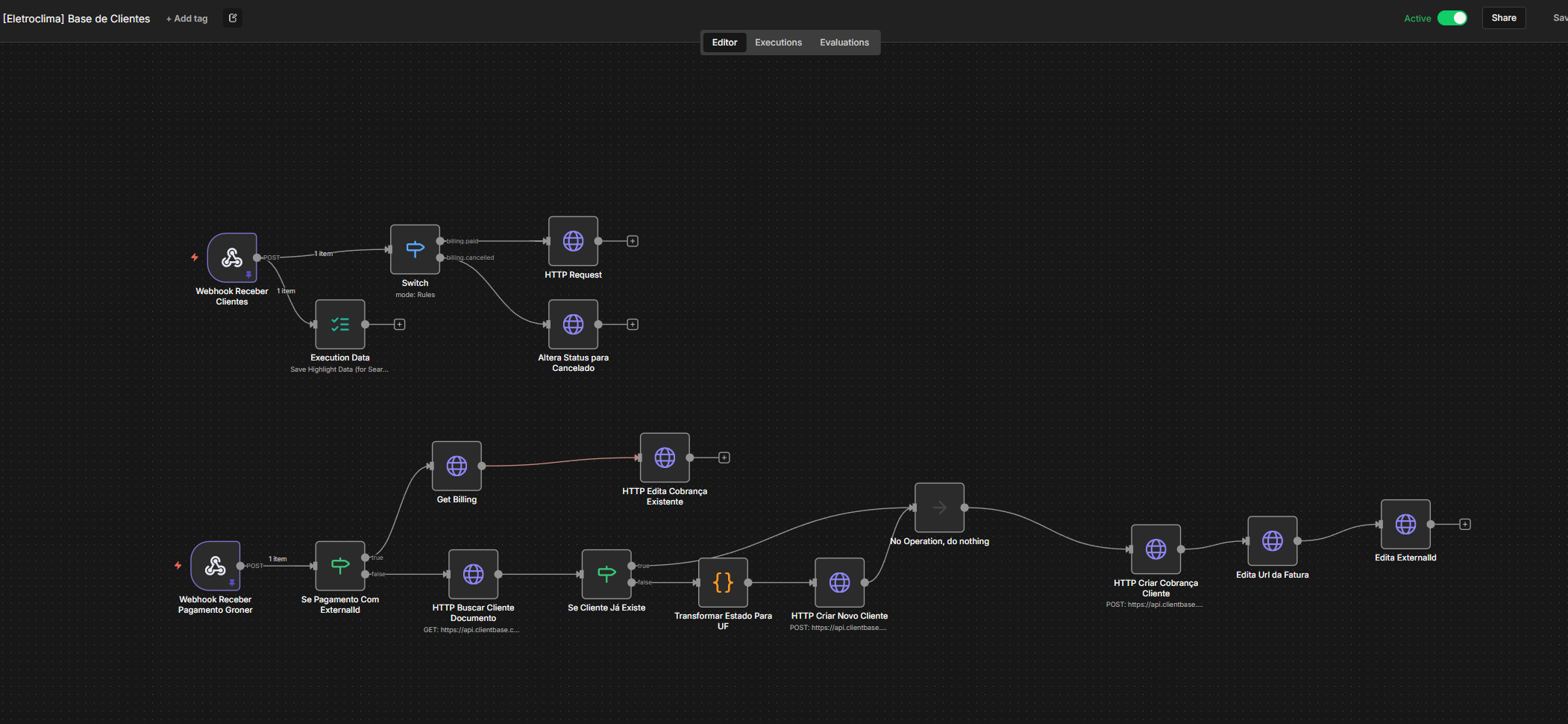Open the Execution Data node
Viewport: 1568px width, 724px height.
[x=340, y=325]
